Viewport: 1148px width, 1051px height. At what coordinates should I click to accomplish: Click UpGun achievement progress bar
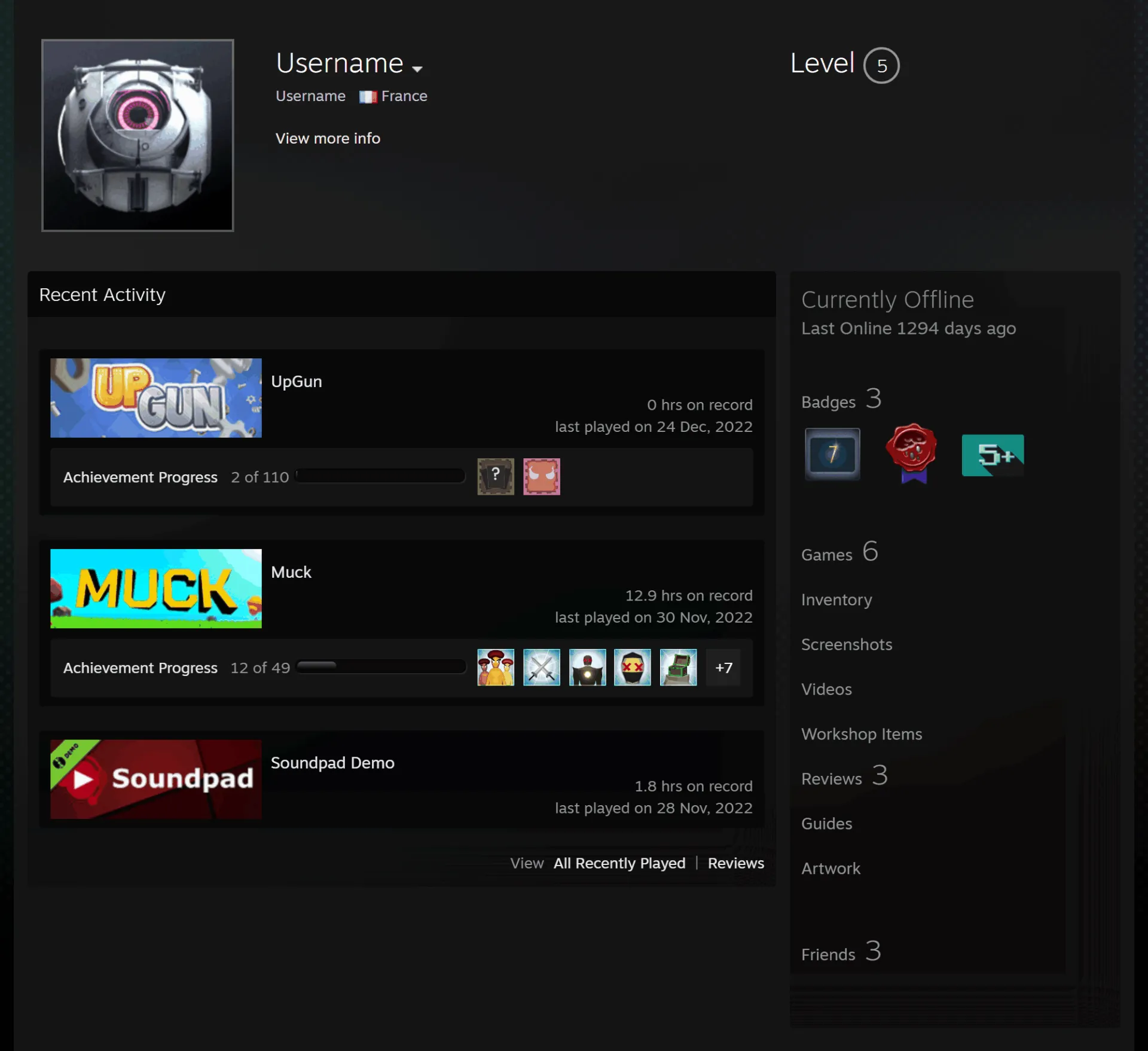point(380,476)
